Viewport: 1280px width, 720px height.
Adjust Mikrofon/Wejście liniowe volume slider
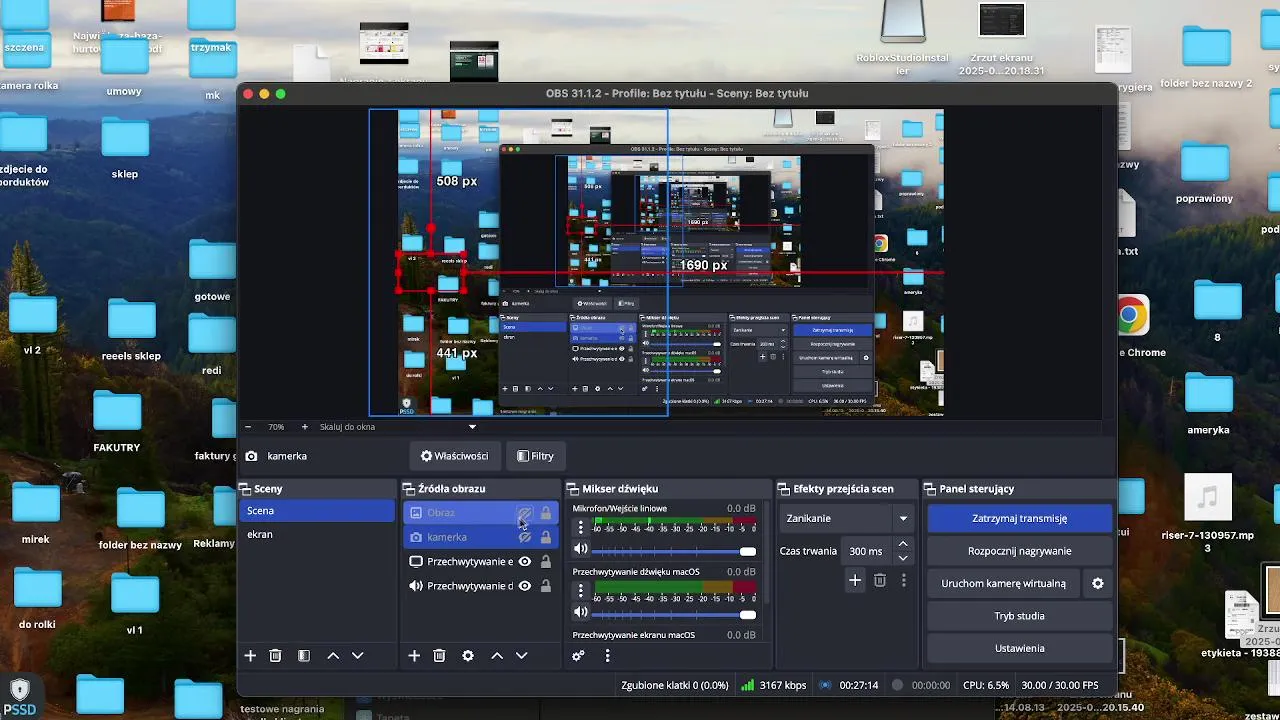coord(674,551)
